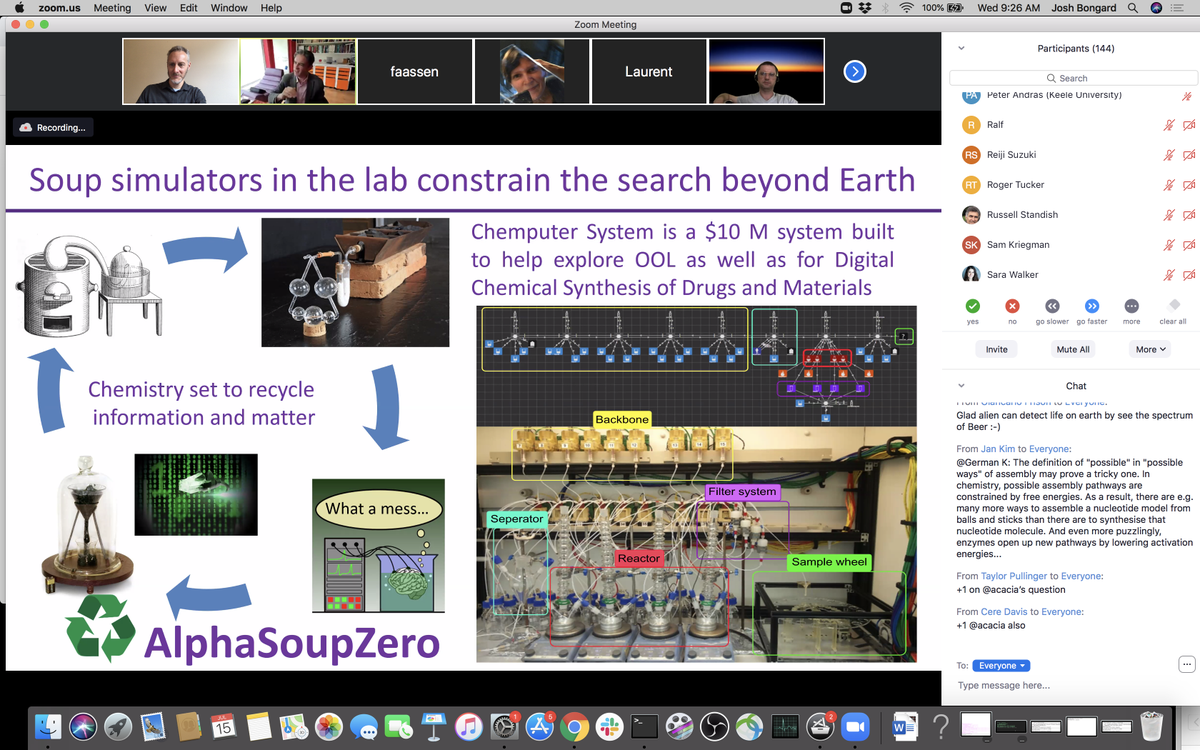Open date and time in menu bar

click(1008, 8)
